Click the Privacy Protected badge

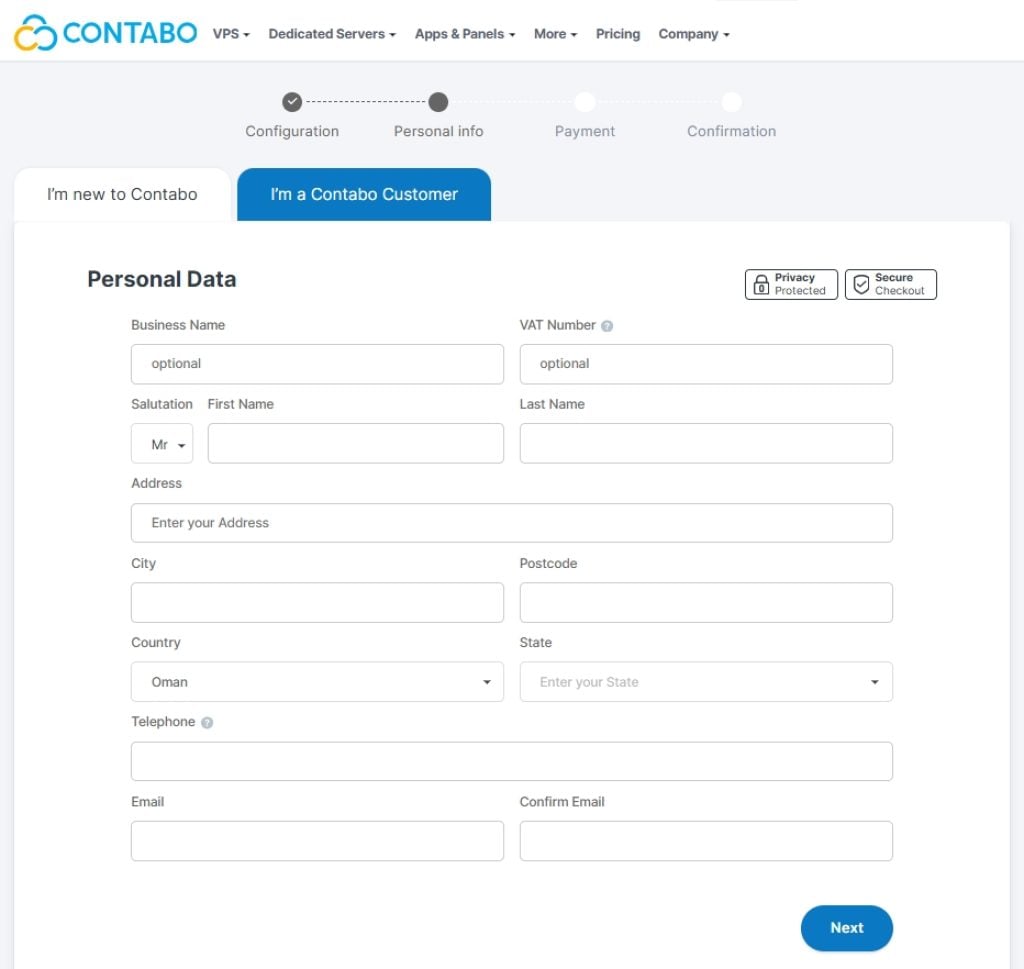[790, 284]
